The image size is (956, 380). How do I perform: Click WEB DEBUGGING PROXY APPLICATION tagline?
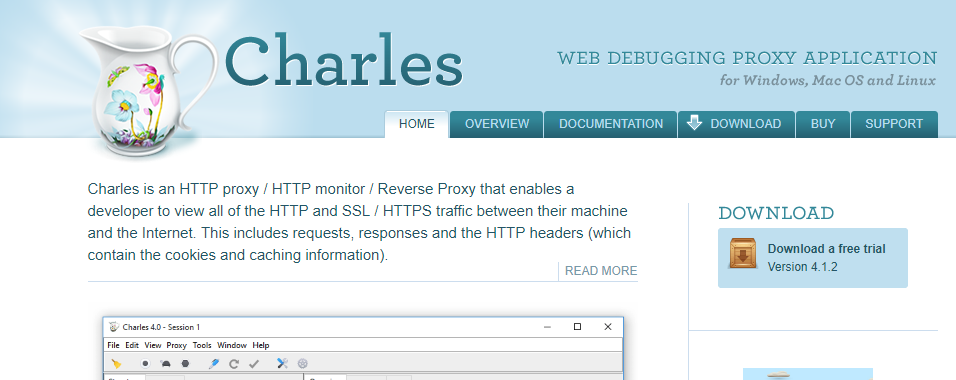pyautogui.click(x=747, y=58)
